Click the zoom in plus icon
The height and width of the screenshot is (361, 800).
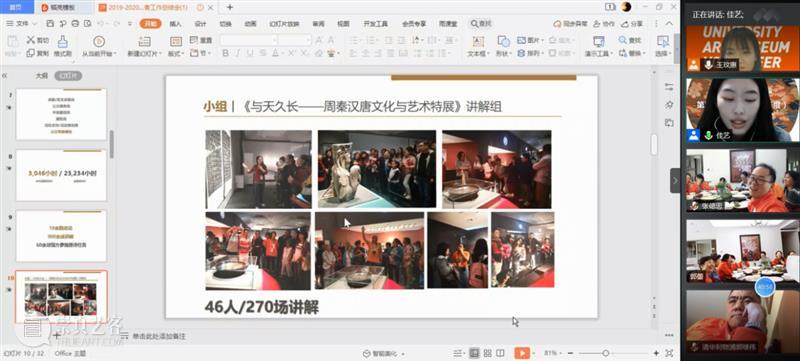[656, 353]
